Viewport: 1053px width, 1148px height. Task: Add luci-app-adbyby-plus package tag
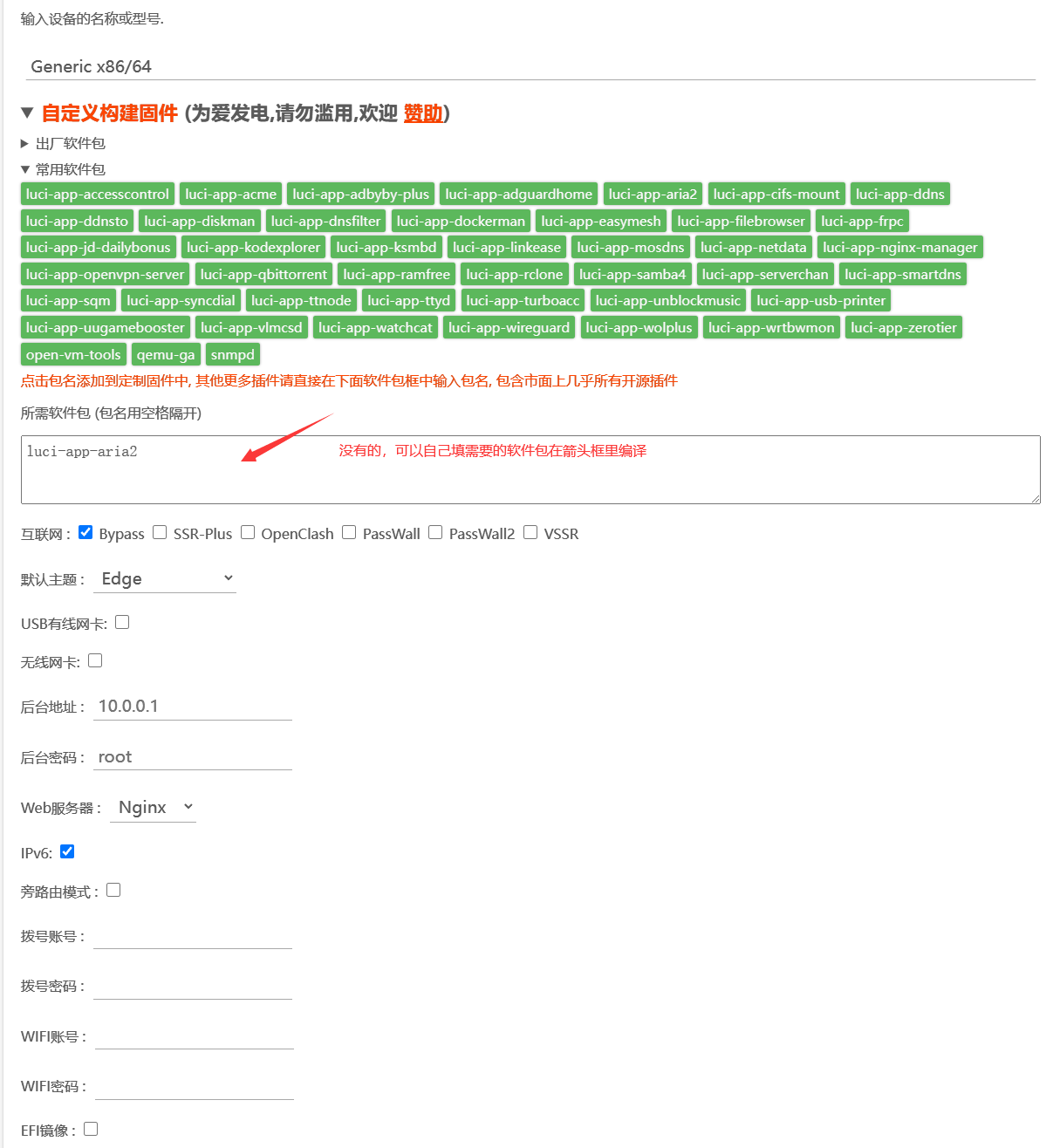(361, 194)
